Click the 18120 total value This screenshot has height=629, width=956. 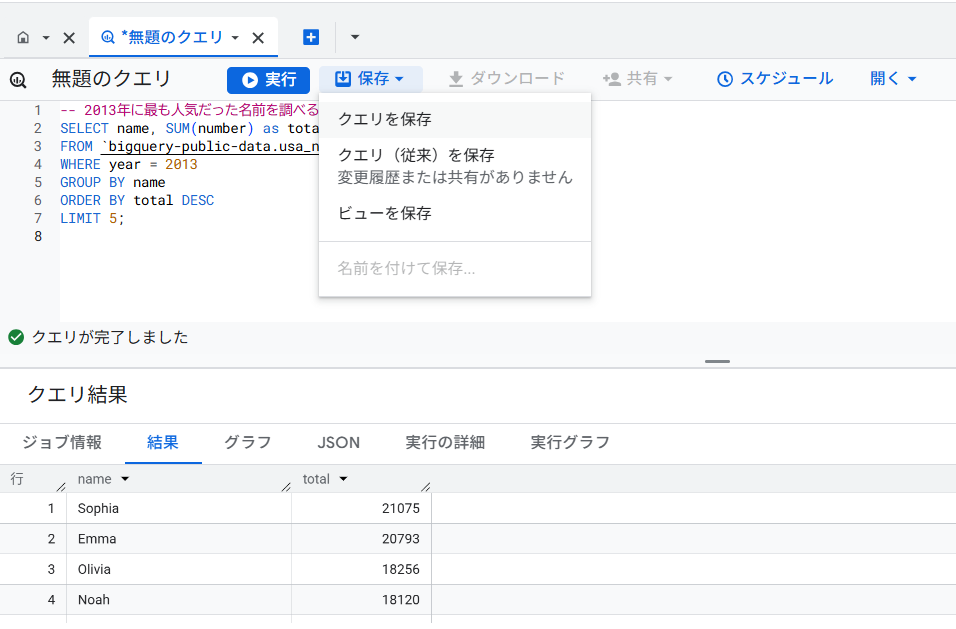click(401, 600)
